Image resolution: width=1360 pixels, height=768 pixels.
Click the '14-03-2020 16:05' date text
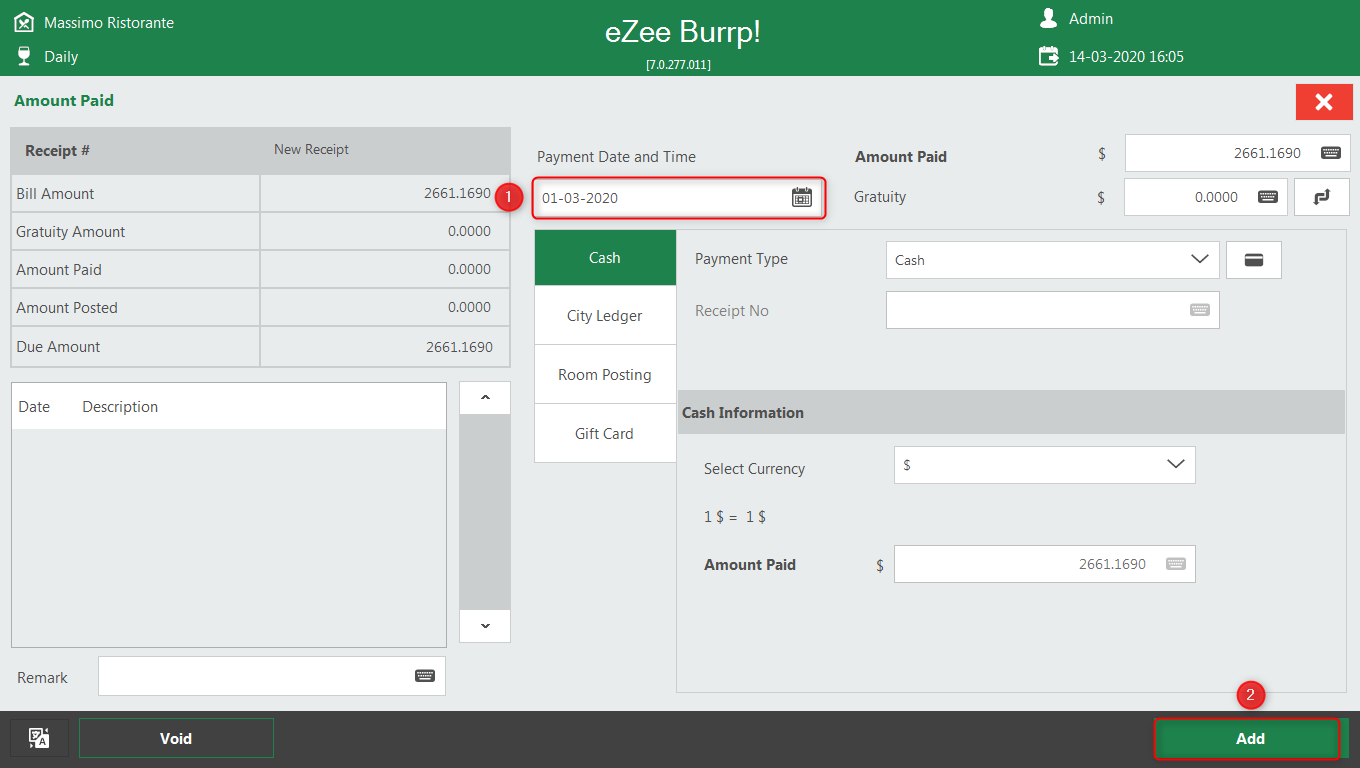point(1126,57)
